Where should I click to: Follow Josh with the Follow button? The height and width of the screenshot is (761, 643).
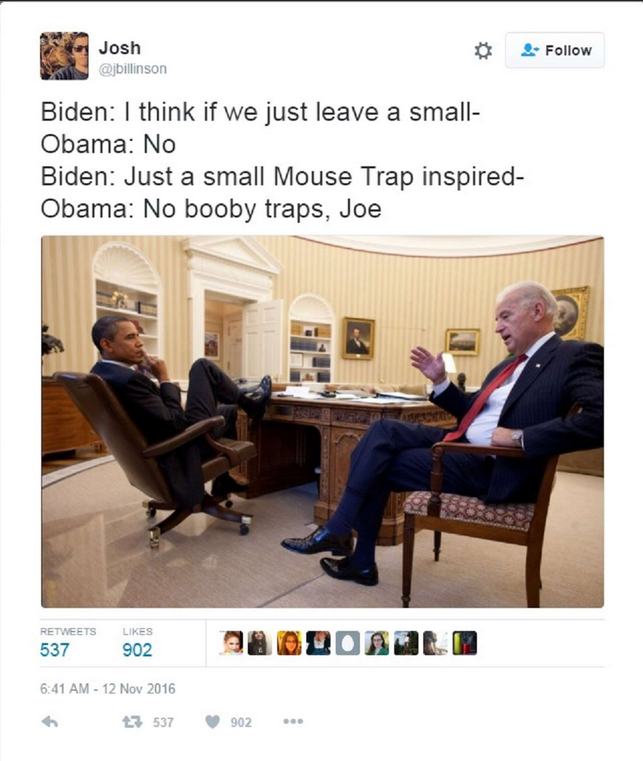[555, 50]
